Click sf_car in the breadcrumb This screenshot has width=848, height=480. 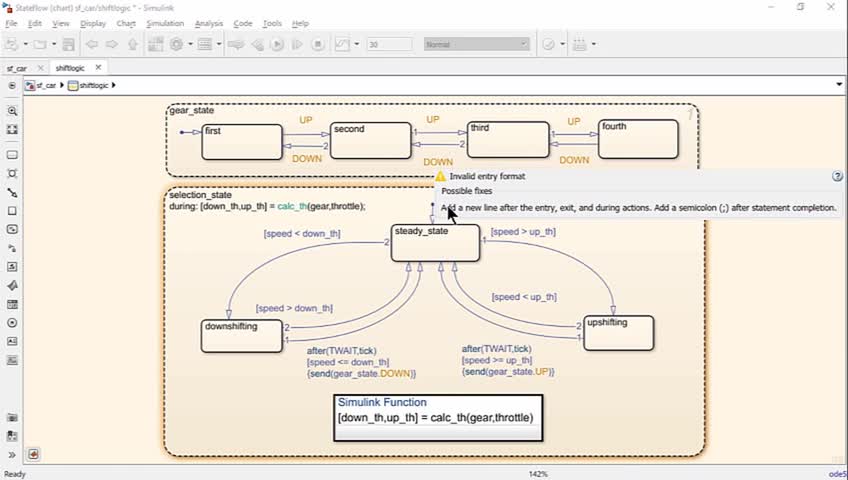46,85
